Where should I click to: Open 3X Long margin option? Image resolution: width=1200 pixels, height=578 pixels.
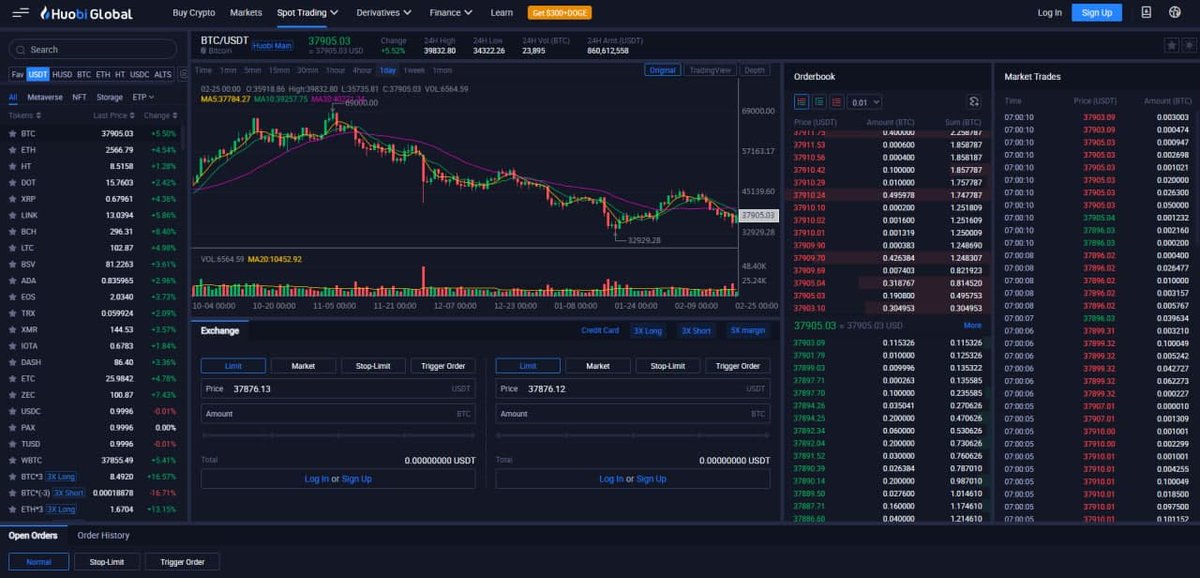(x=648, y=330)
